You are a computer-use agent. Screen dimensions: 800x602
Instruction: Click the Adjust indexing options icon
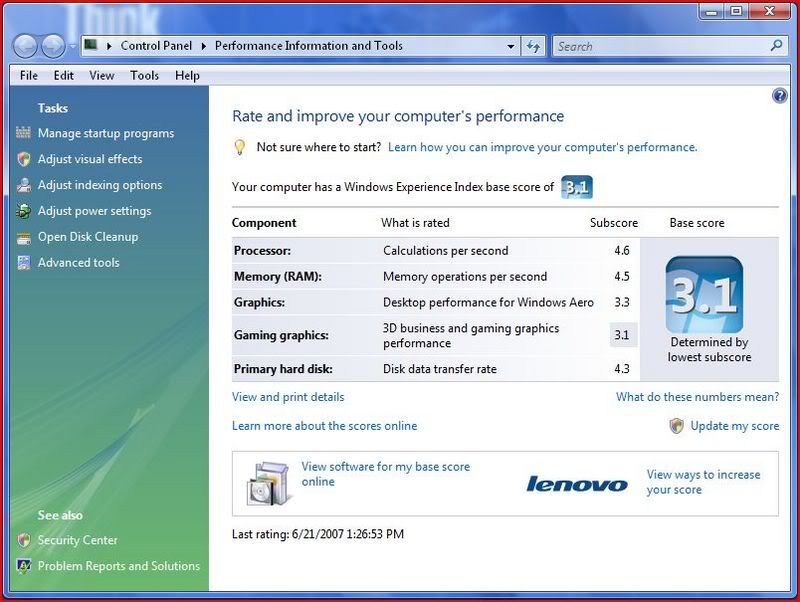click(x=23, y=185)
